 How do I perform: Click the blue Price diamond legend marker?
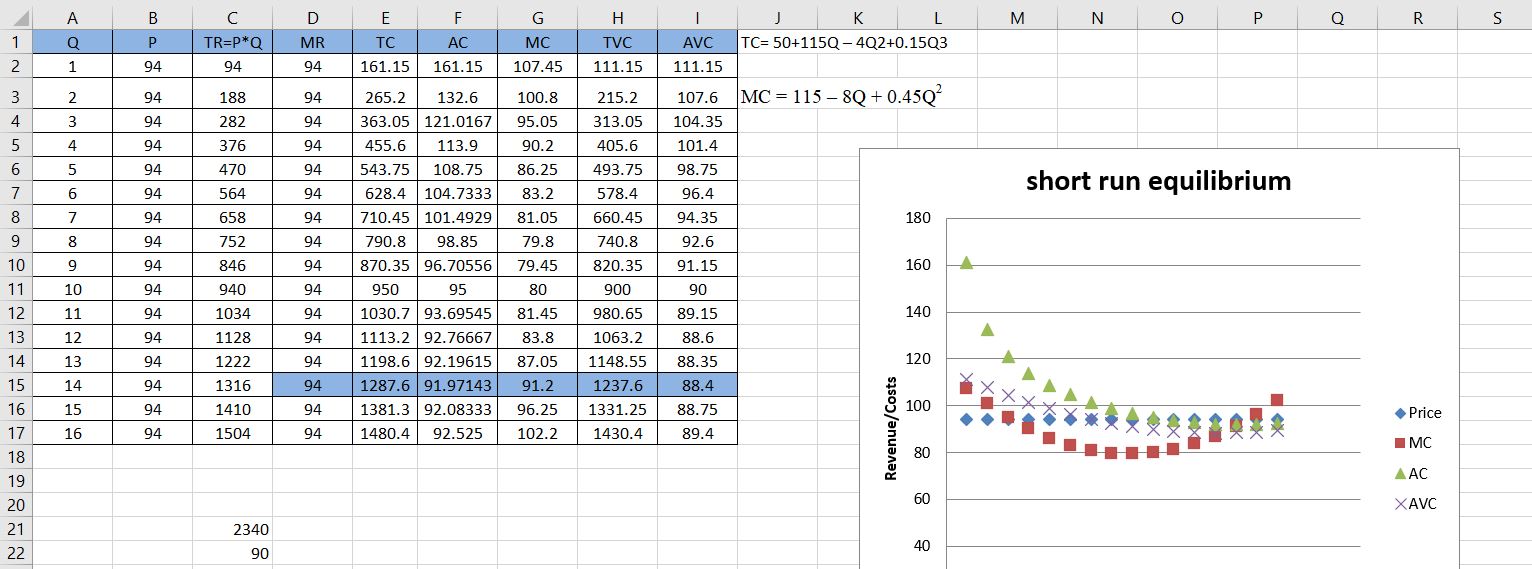(x=1400, y=413)
